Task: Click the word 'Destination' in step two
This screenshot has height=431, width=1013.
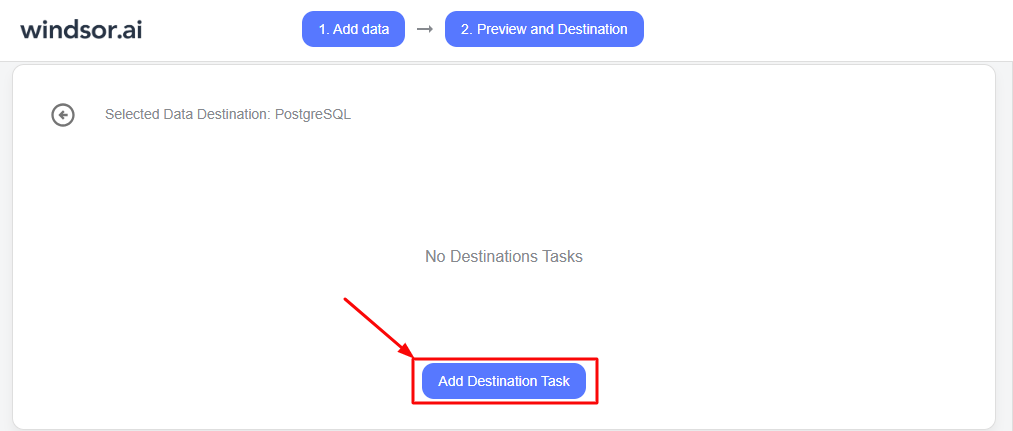Action: point(592,29)
